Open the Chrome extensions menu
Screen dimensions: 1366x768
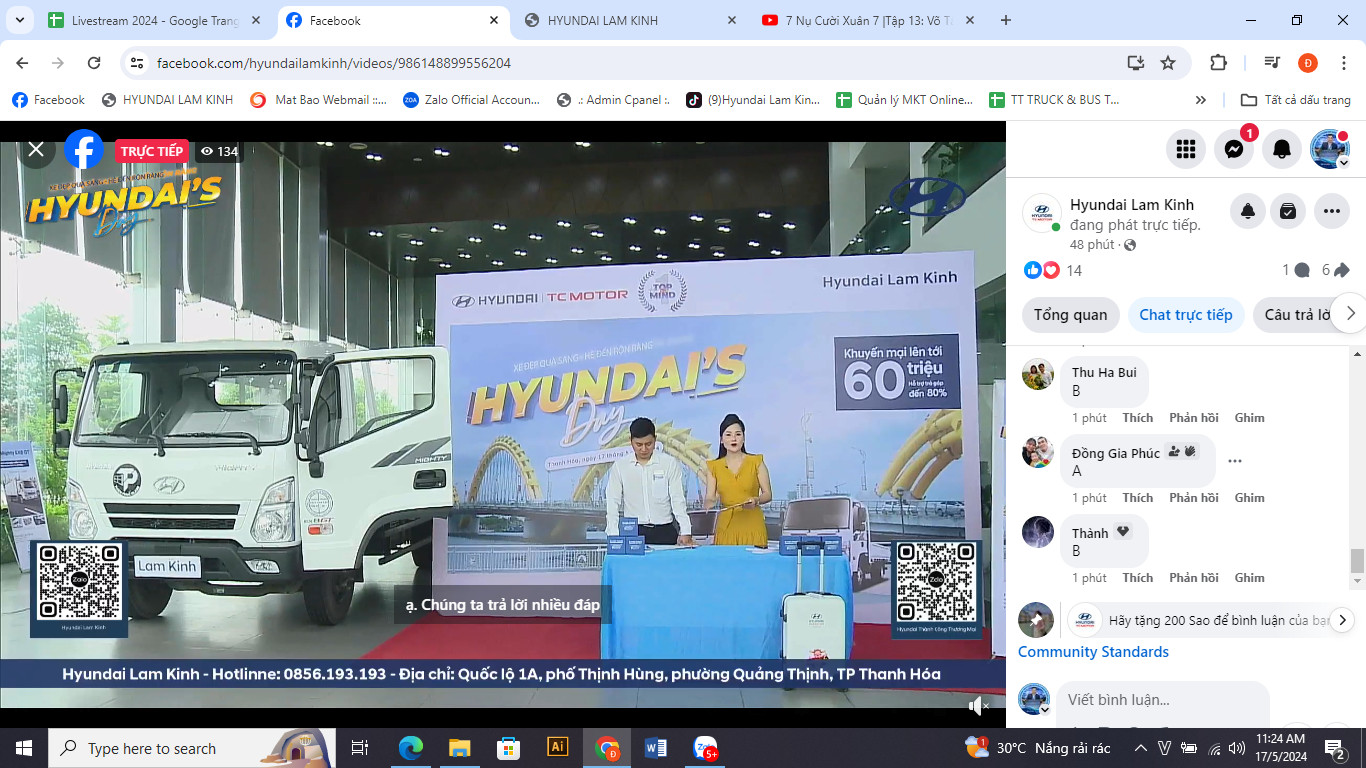click(1218, 63)
